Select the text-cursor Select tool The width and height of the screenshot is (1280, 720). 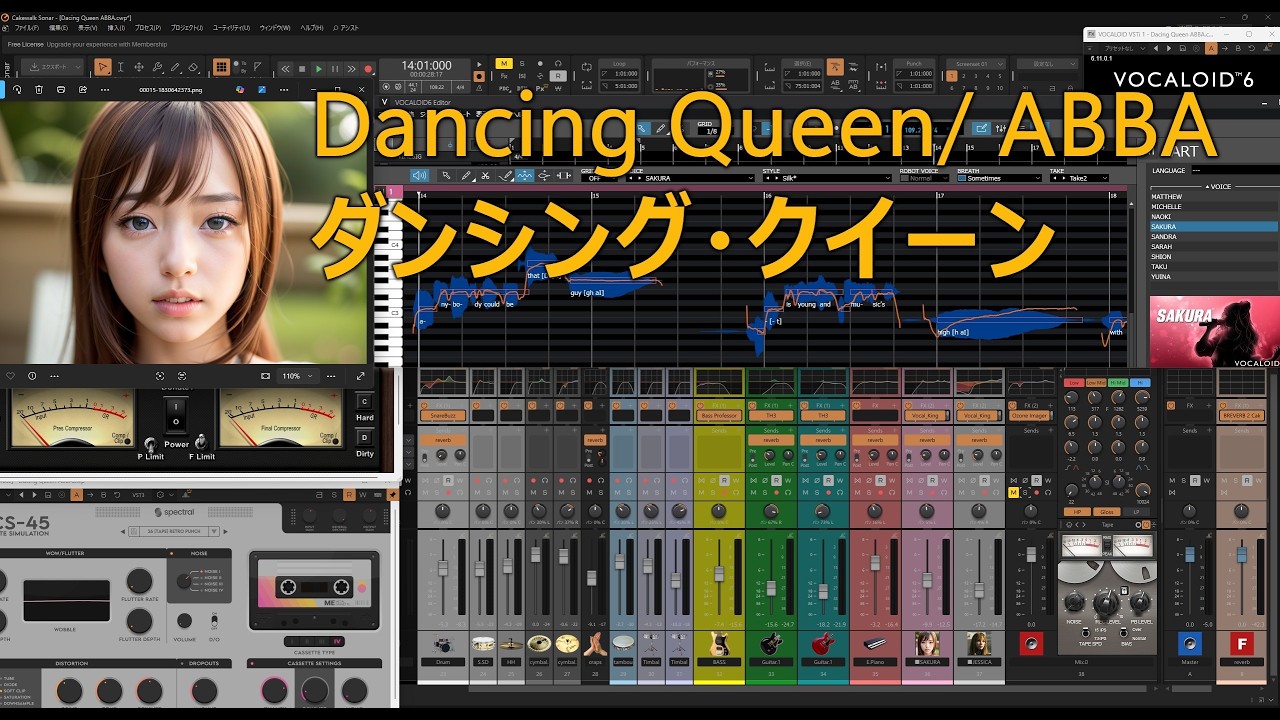[121, 67]
